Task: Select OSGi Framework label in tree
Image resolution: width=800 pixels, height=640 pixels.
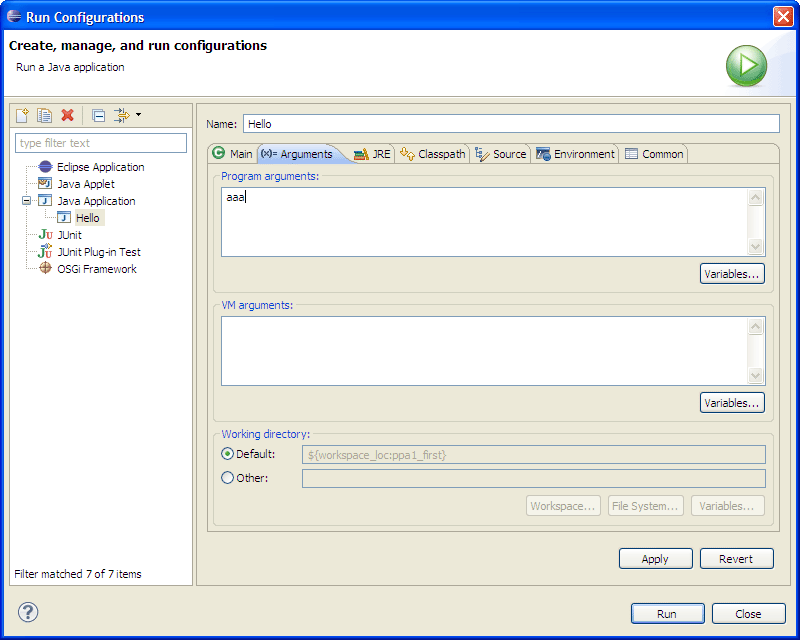Action: coord(97,269)
